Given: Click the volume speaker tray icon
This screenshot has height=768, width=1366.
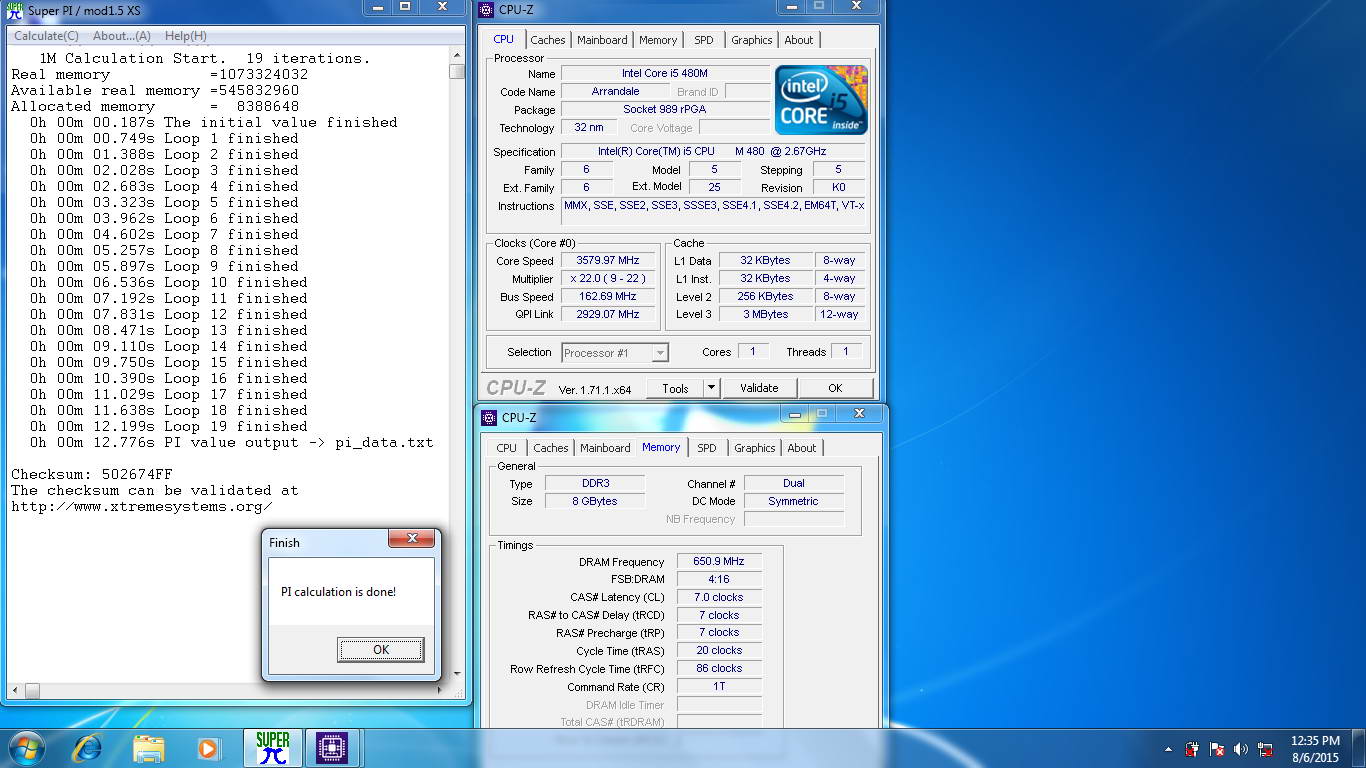Looking at the screenshot, I should click(1241, 749).
